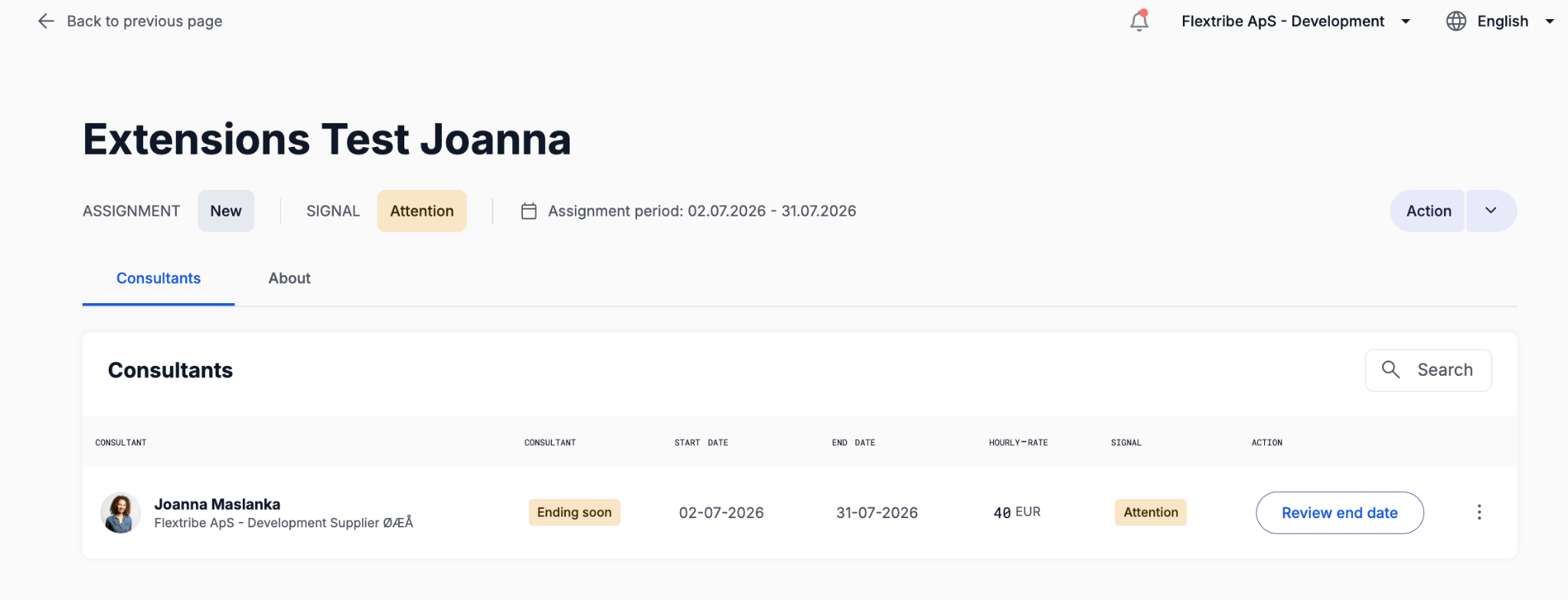Screen dimensions: 1568x600
Task: Open the notifications bell
Action: [1139, 21]
